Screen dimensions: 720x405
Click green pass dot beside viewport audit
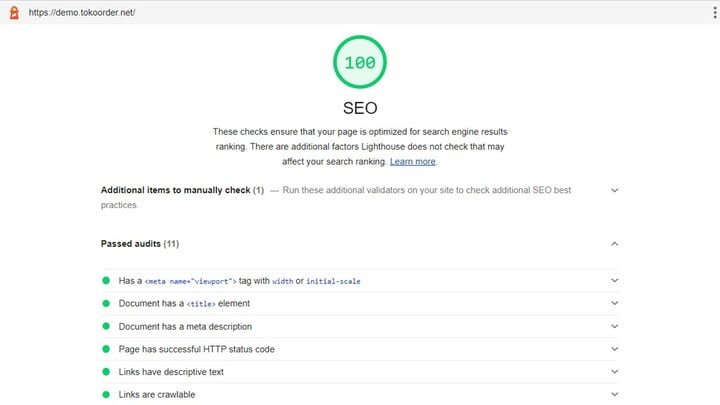(x=106, y=281)
